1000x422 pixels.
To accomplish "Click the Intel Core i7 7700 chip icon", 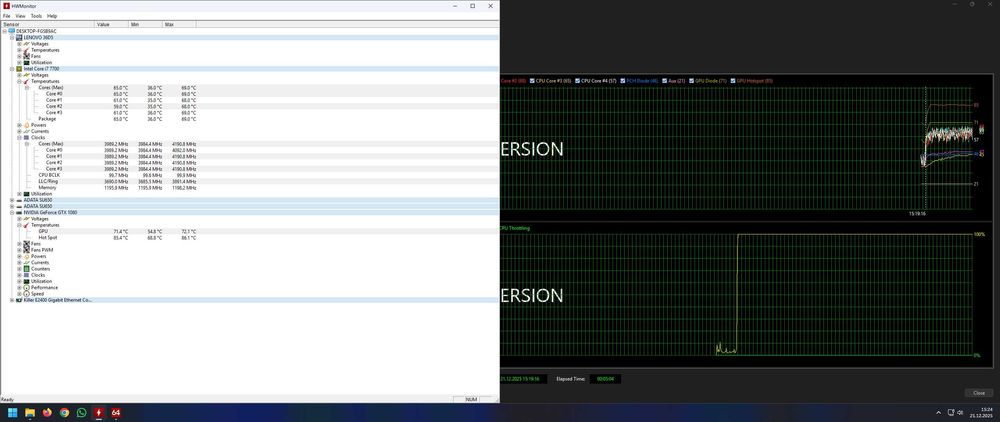I will [19, 69].
